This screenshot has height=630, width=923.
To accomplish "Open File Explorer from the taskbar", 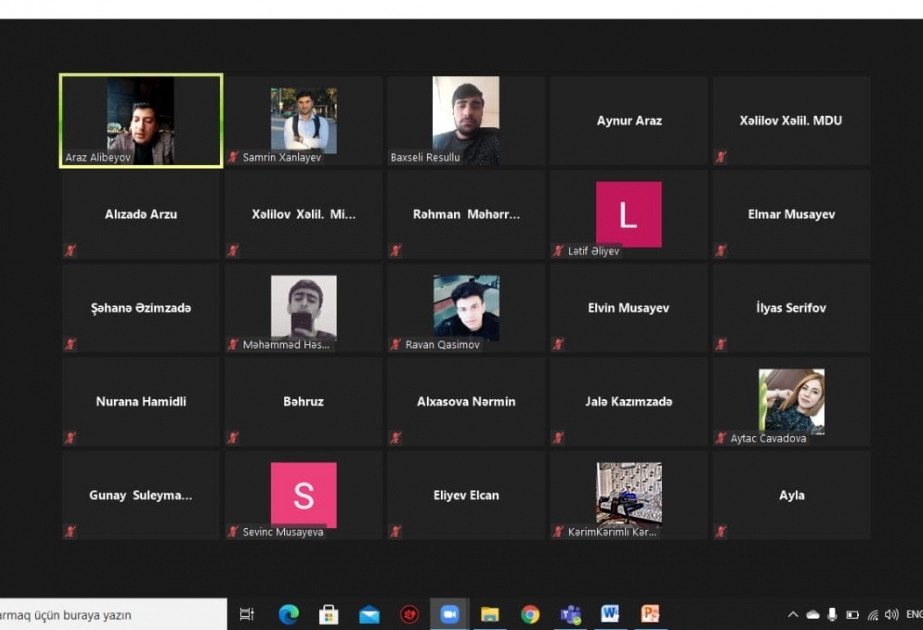I will [x=490, y=615].
